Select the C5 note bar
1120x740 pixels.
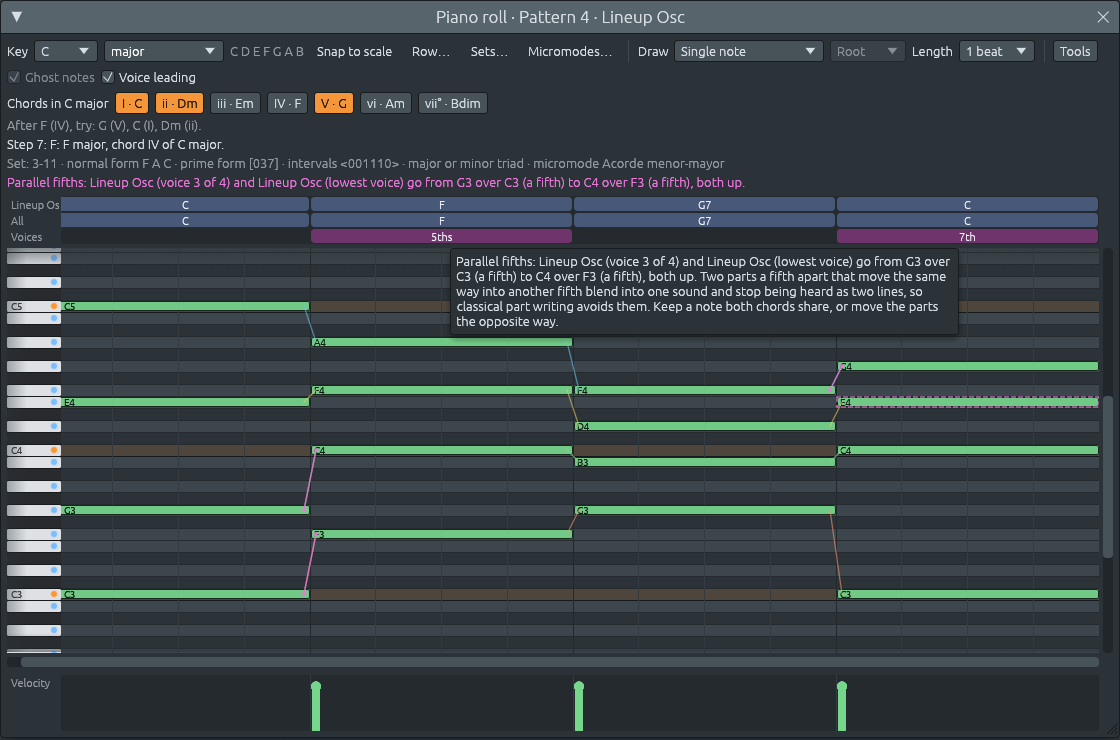point(185,306)
